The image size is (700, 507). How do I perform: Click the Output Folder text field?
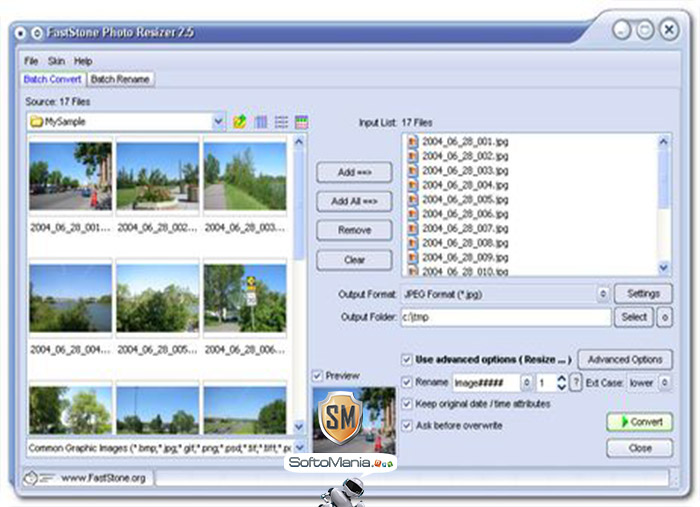[506, 317]
